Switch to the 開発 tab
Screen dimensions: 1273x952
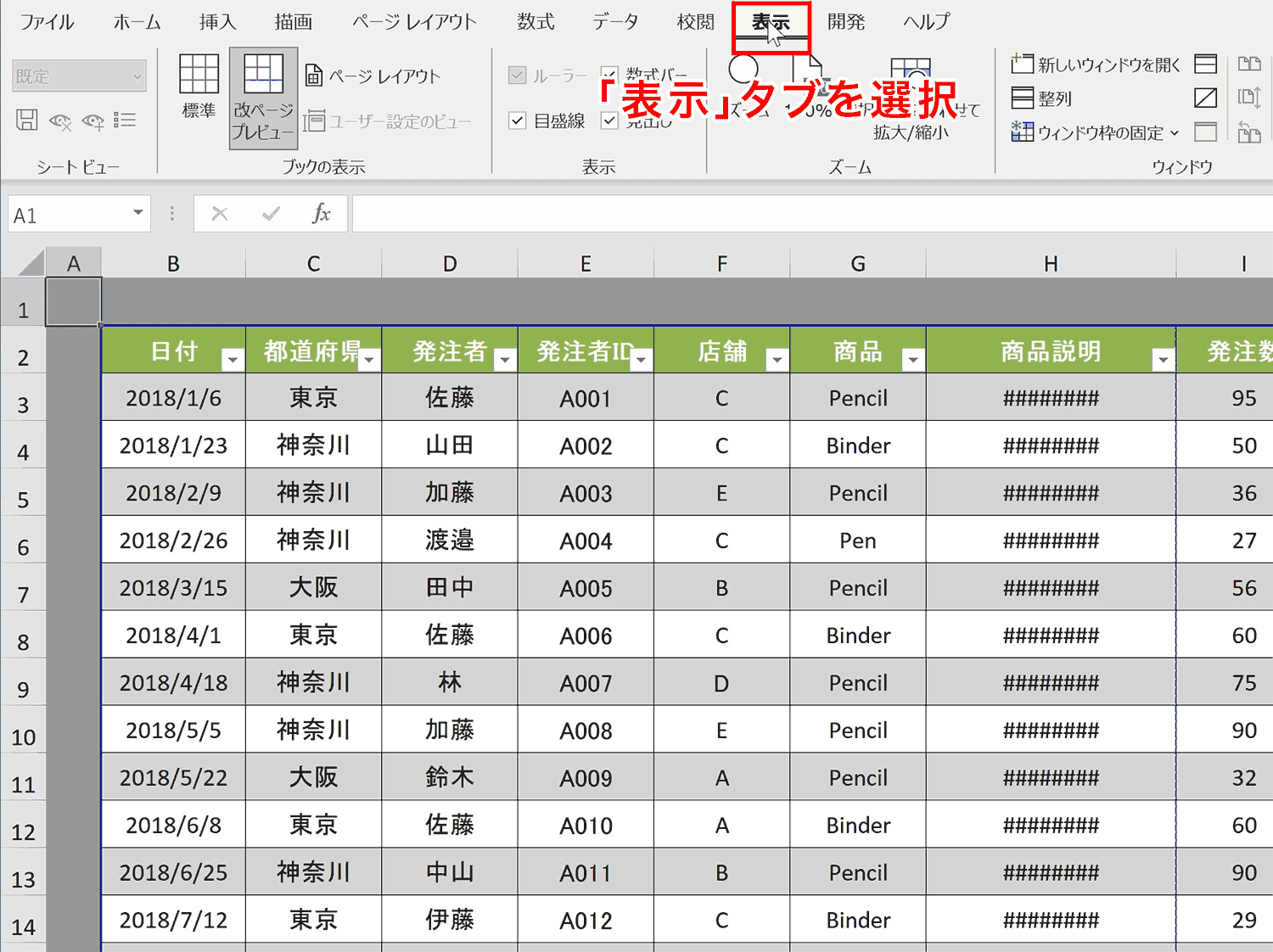[x=846, y=22]
